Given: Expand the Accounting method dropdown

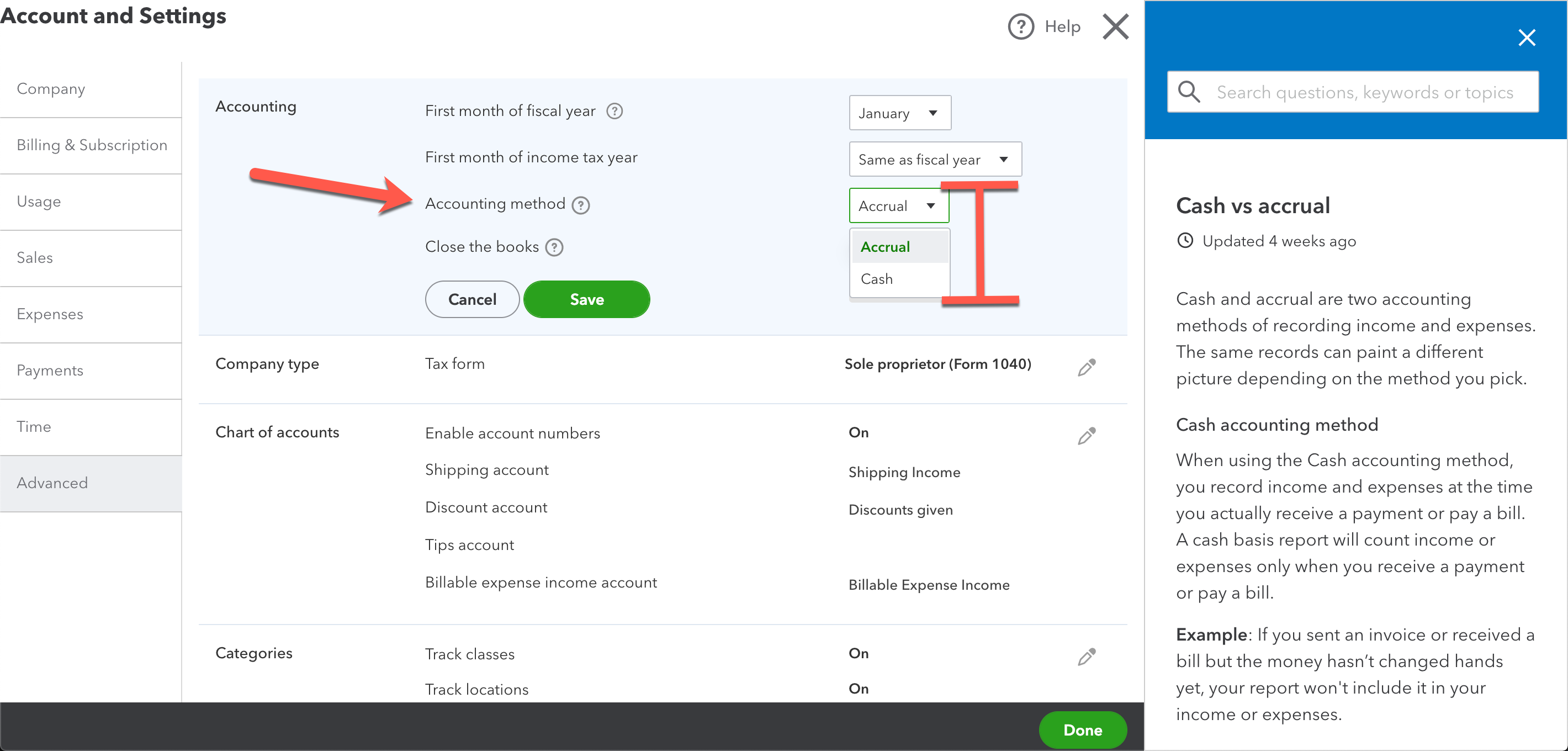Looking at the screenshot, I should 898,206.
